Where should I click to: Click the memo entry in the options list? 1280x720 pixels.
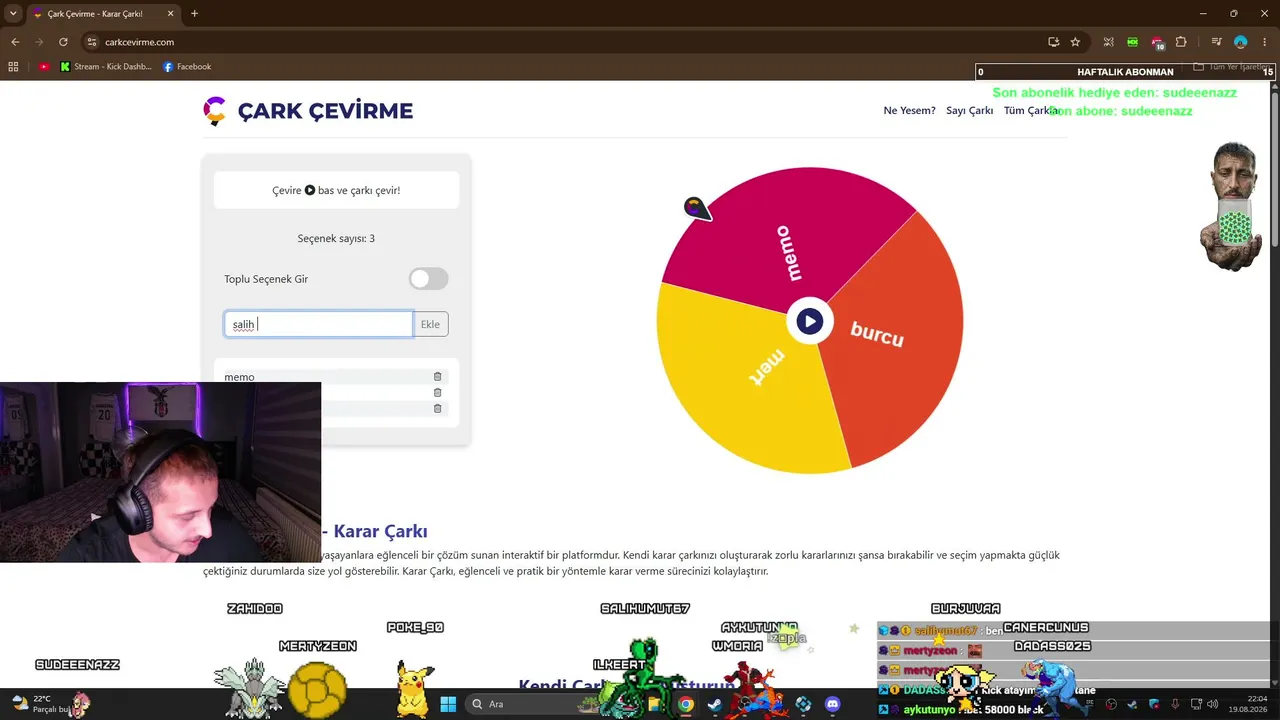click(x=240, y=377)
